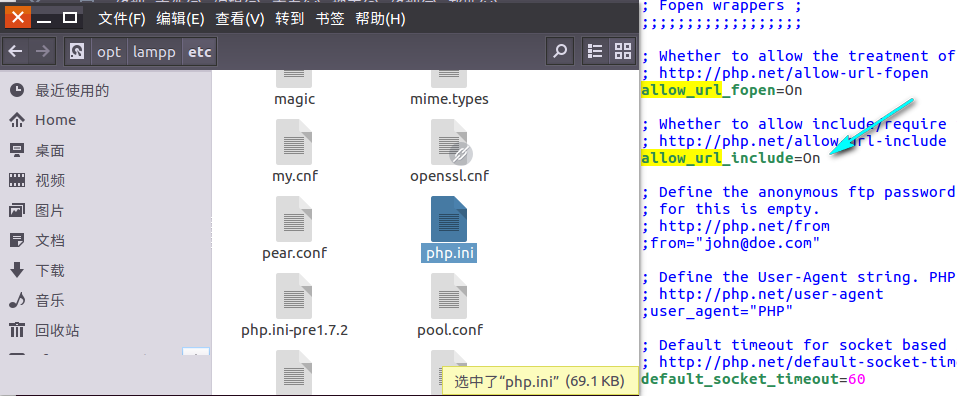This screenshot has width=957, height=396.
Task: Click the "; Fopen wrappers ;" line in editor
Action: coord(721,6)
